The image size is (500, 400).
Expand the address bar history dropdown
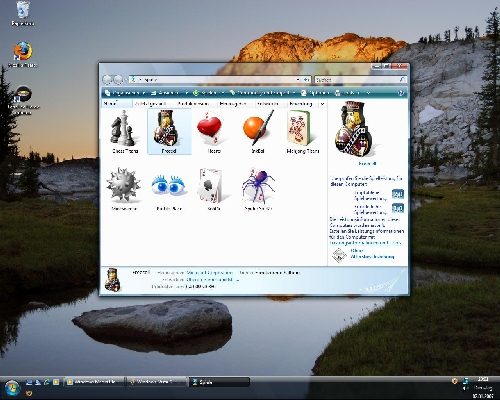(298, 80)
